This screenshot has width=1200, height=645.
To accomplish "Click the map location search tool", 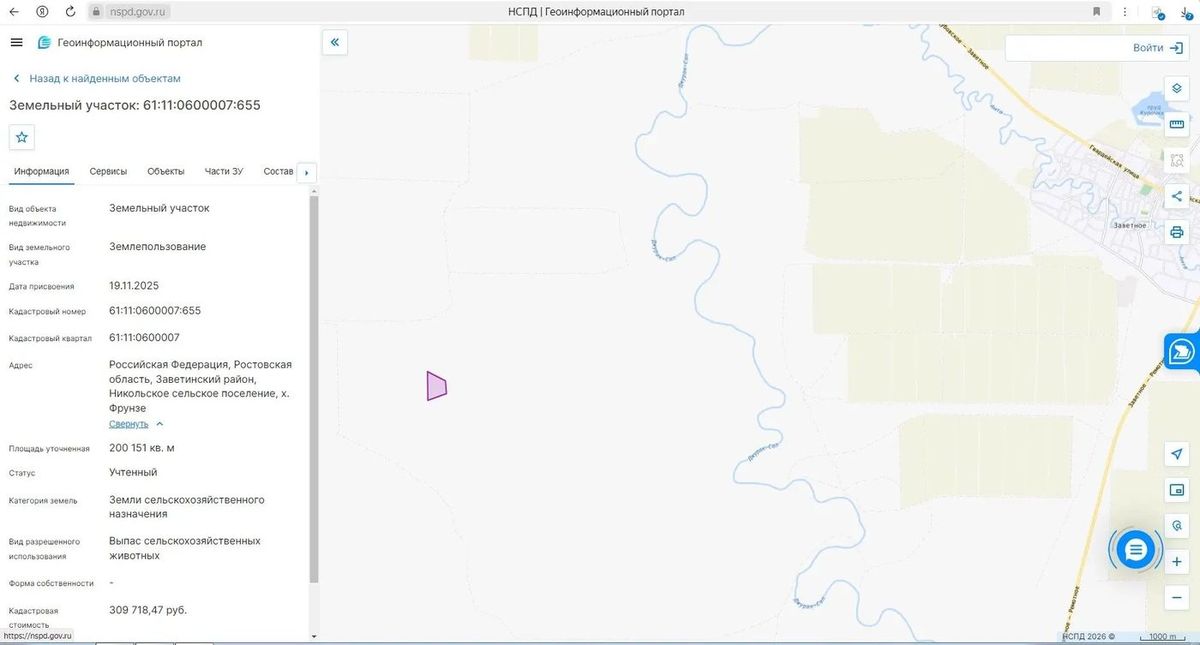I will [1177, 526].
